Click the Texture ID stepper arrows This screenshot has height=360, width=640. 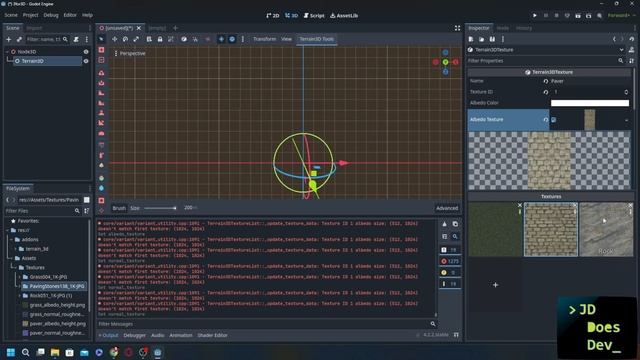626,92
